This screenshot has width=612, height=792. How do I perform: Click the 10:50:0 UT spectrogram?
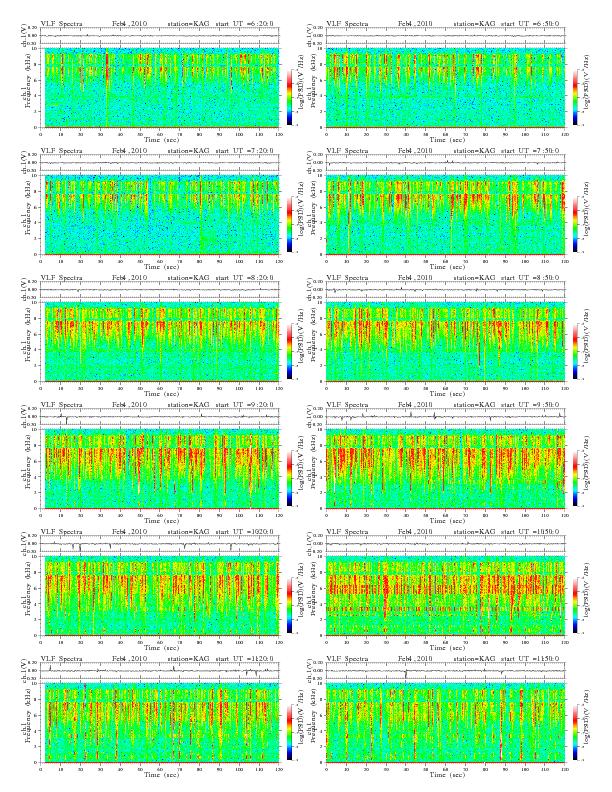pyautogui.click(x=445, y=596)
